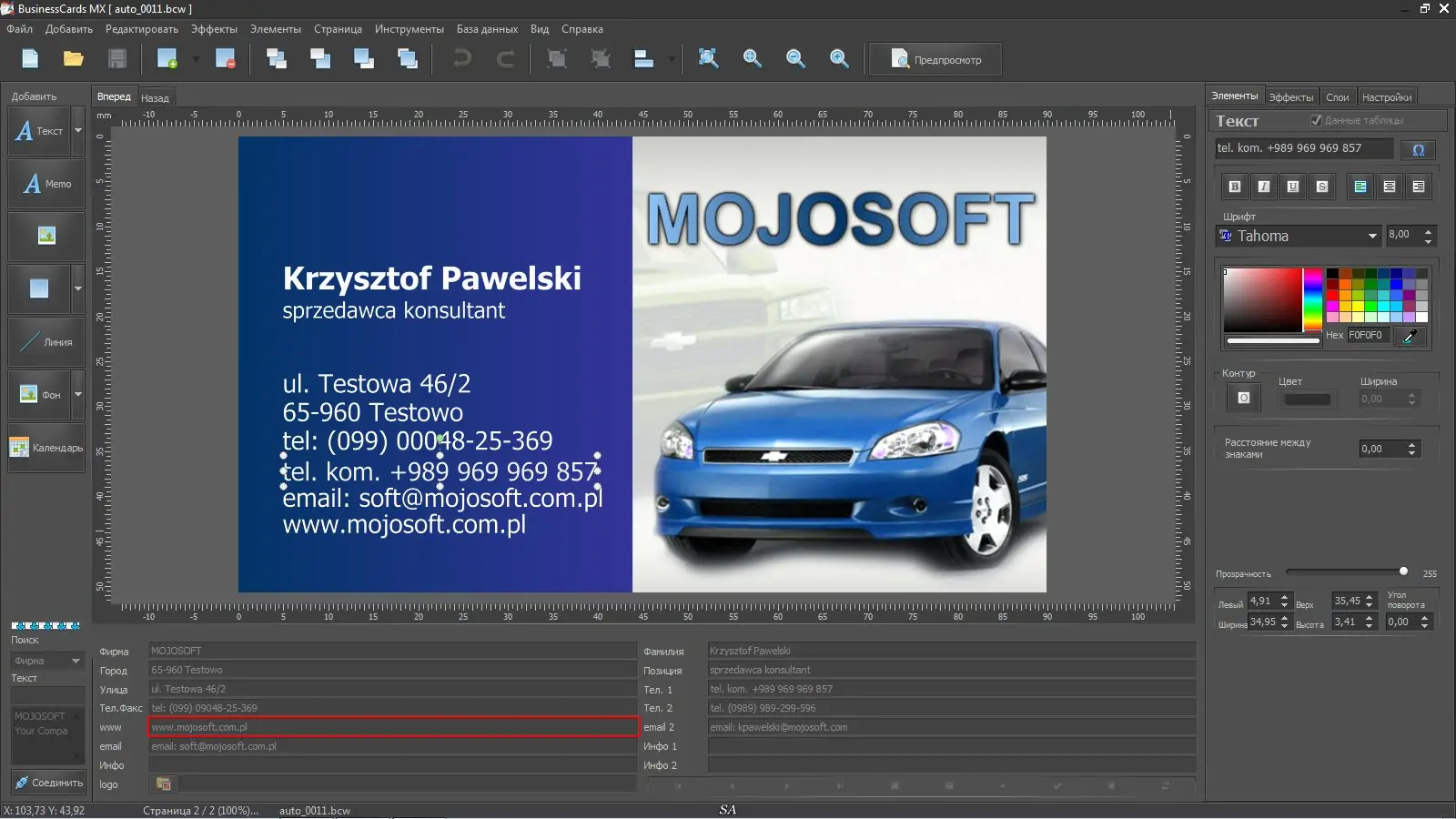Viewport: 1456px width, 819px height.
Task: Open the Tahoma font dropdown
Action: pos(1372,236)
